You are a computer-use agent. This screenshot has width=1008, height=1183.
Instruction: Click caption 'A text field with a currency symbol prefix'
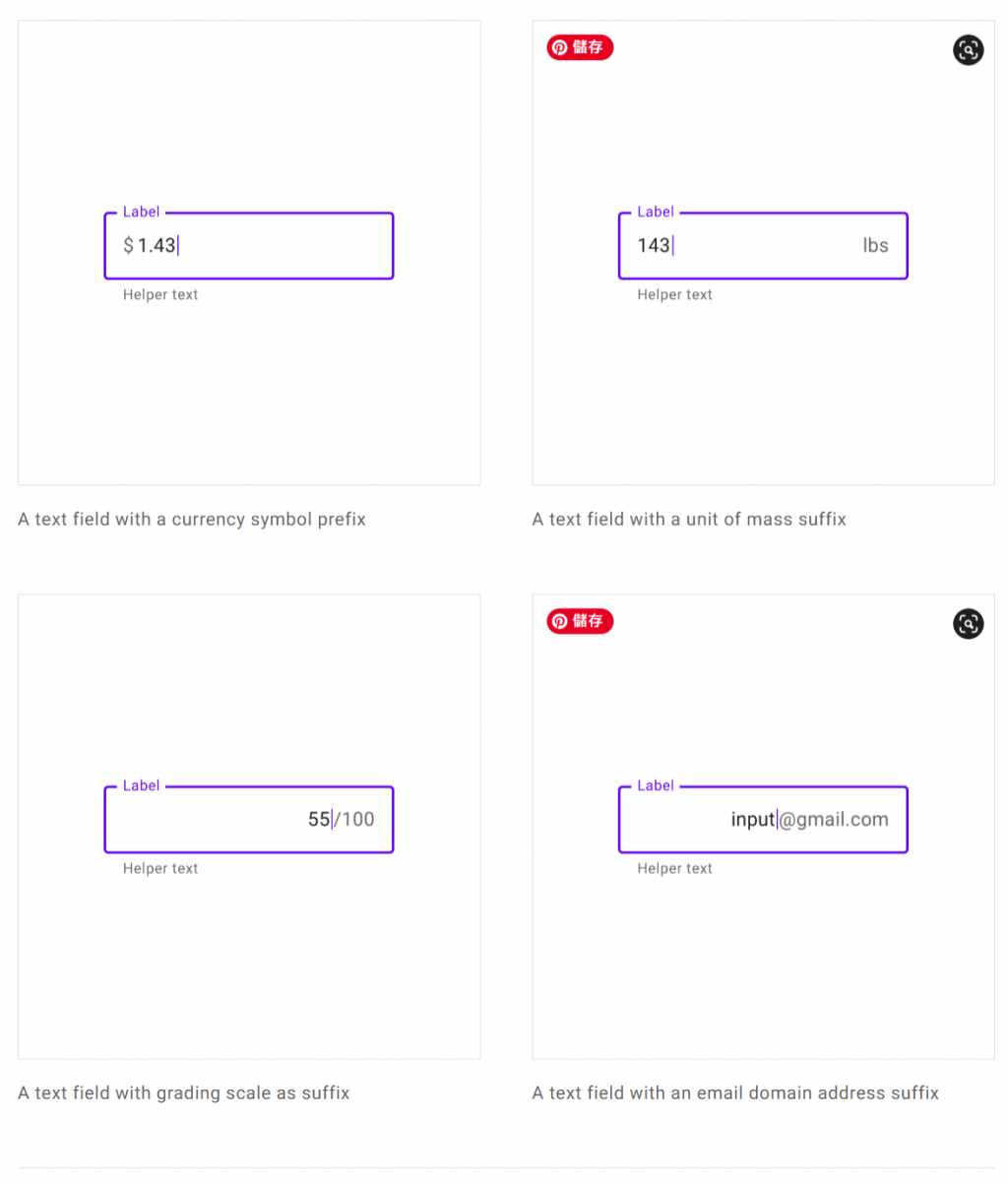(192, 519)
